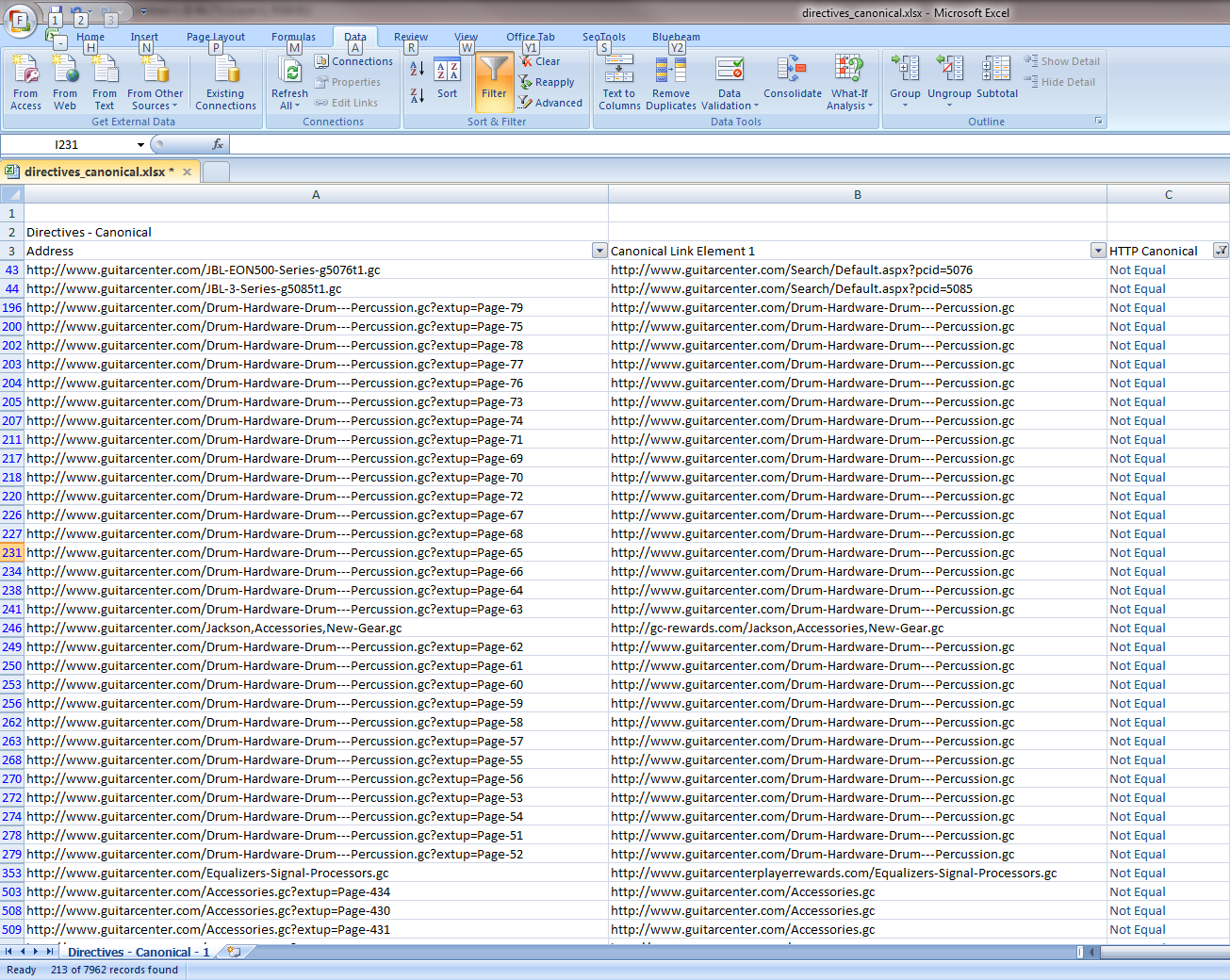Click gc-rewards.com Jackson canonical cell

pos(858,628)
